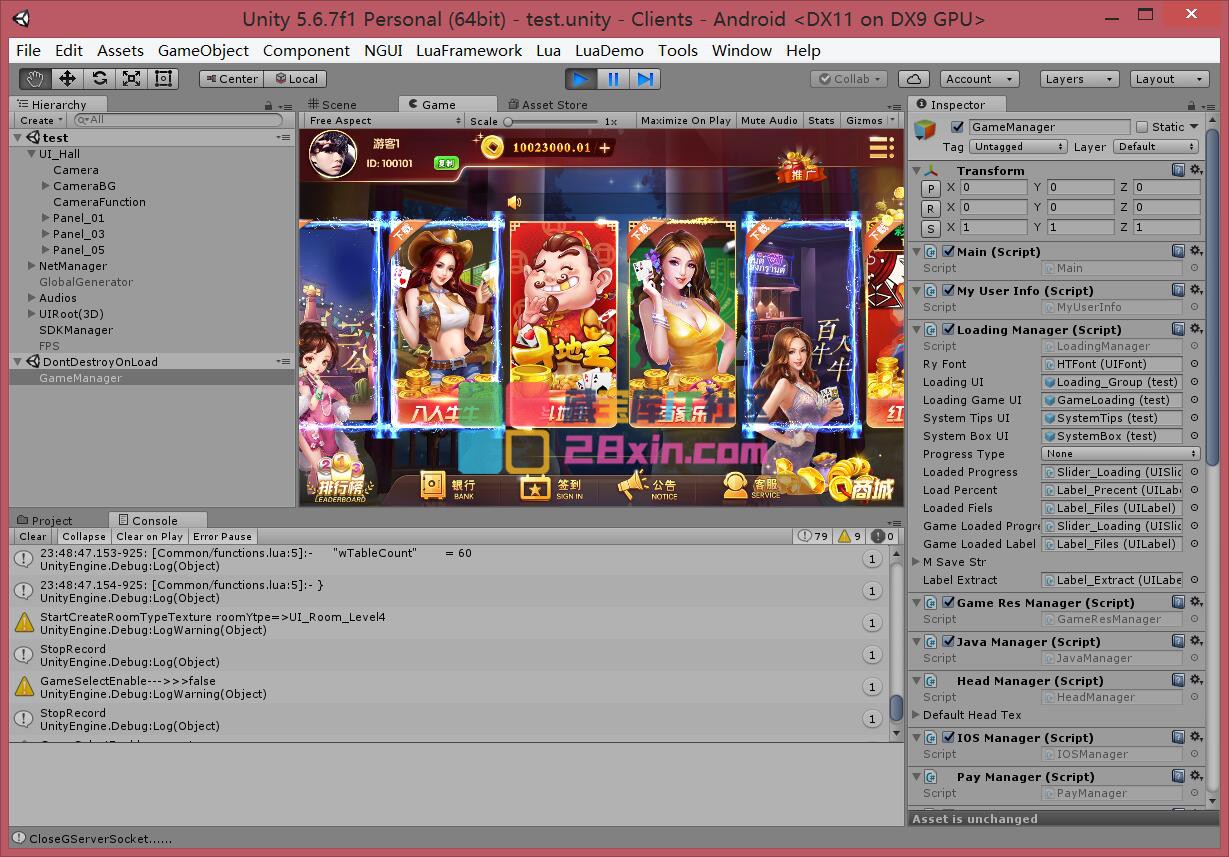The width and height of the screenshot is (1229, 857).
Task: Open the NGUI menu
Action: click(383, 50)
